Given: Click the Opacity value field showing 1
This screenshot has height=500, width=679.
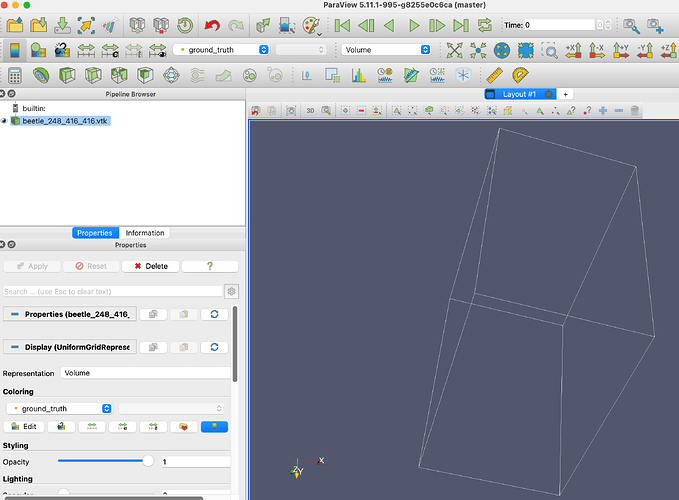Looking at the screenshot, I should [x=196, y=462].
